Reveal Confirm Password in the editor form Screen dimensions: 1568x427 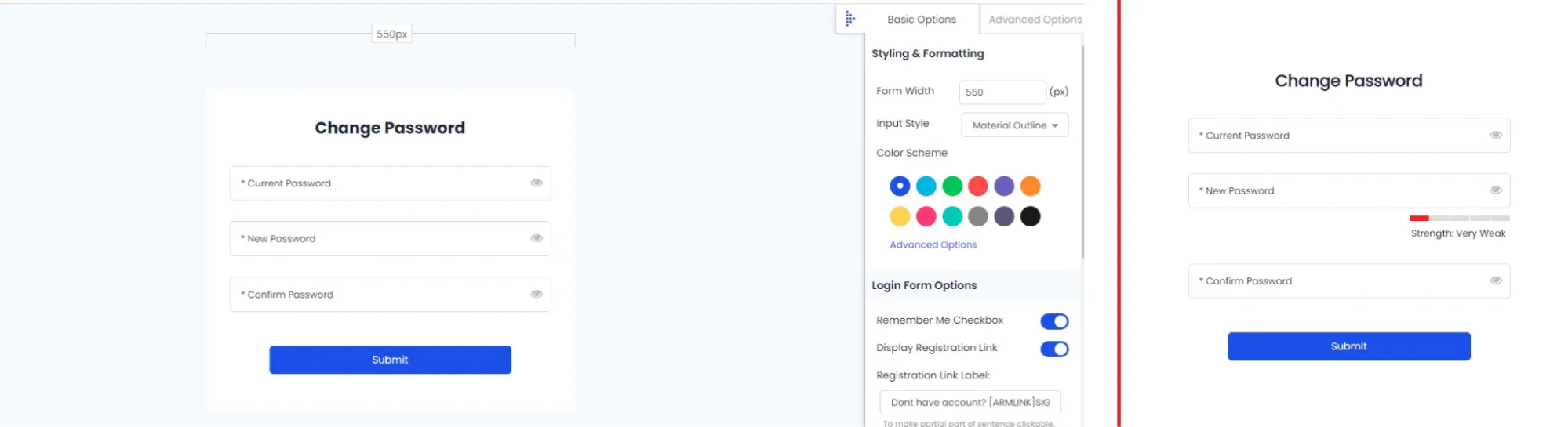(x=537, y=295)
